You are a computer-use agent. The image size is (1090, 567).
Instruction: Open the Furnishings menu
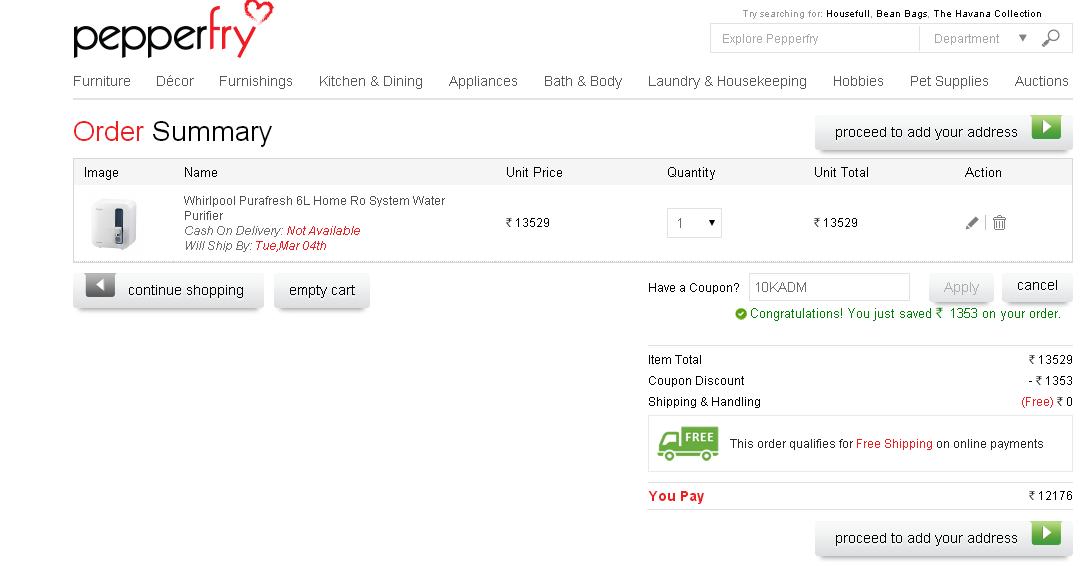point(256,81)
